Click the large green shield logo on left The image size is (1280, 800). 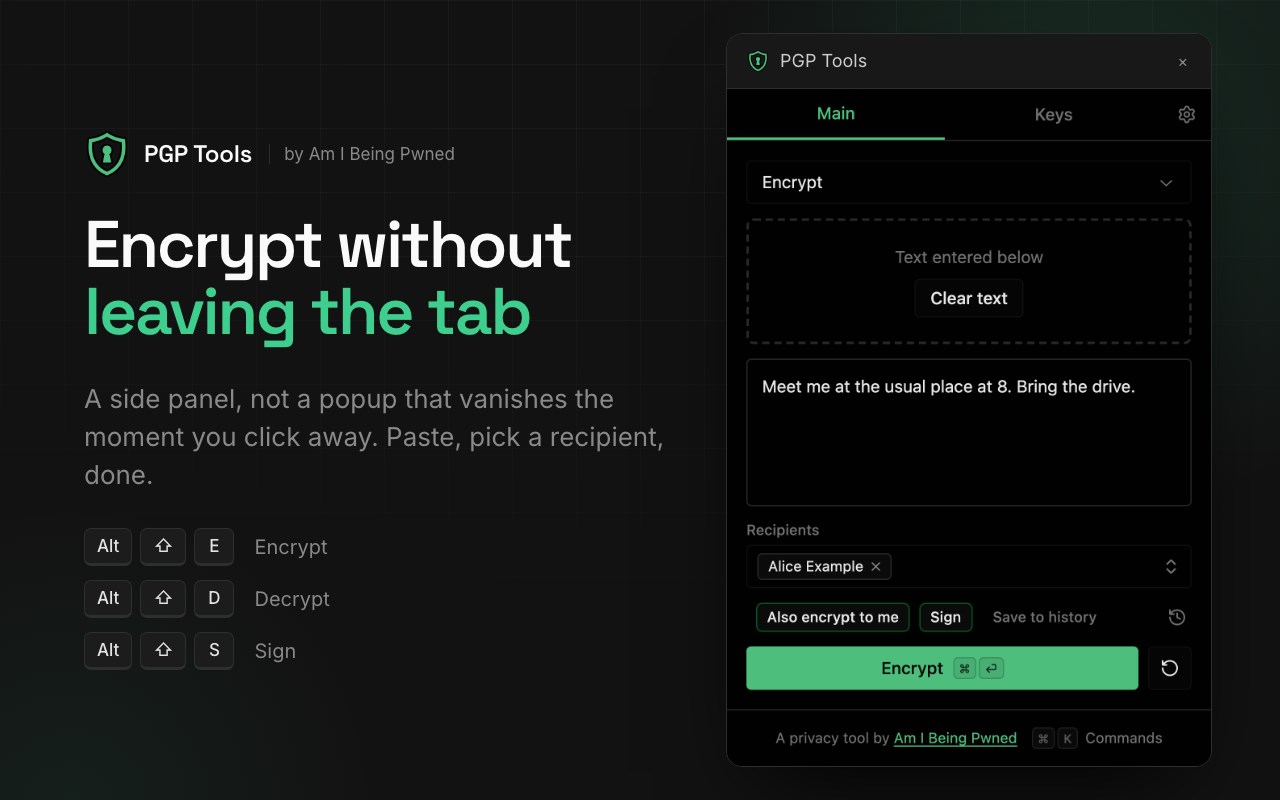click(x=107, y=154)
